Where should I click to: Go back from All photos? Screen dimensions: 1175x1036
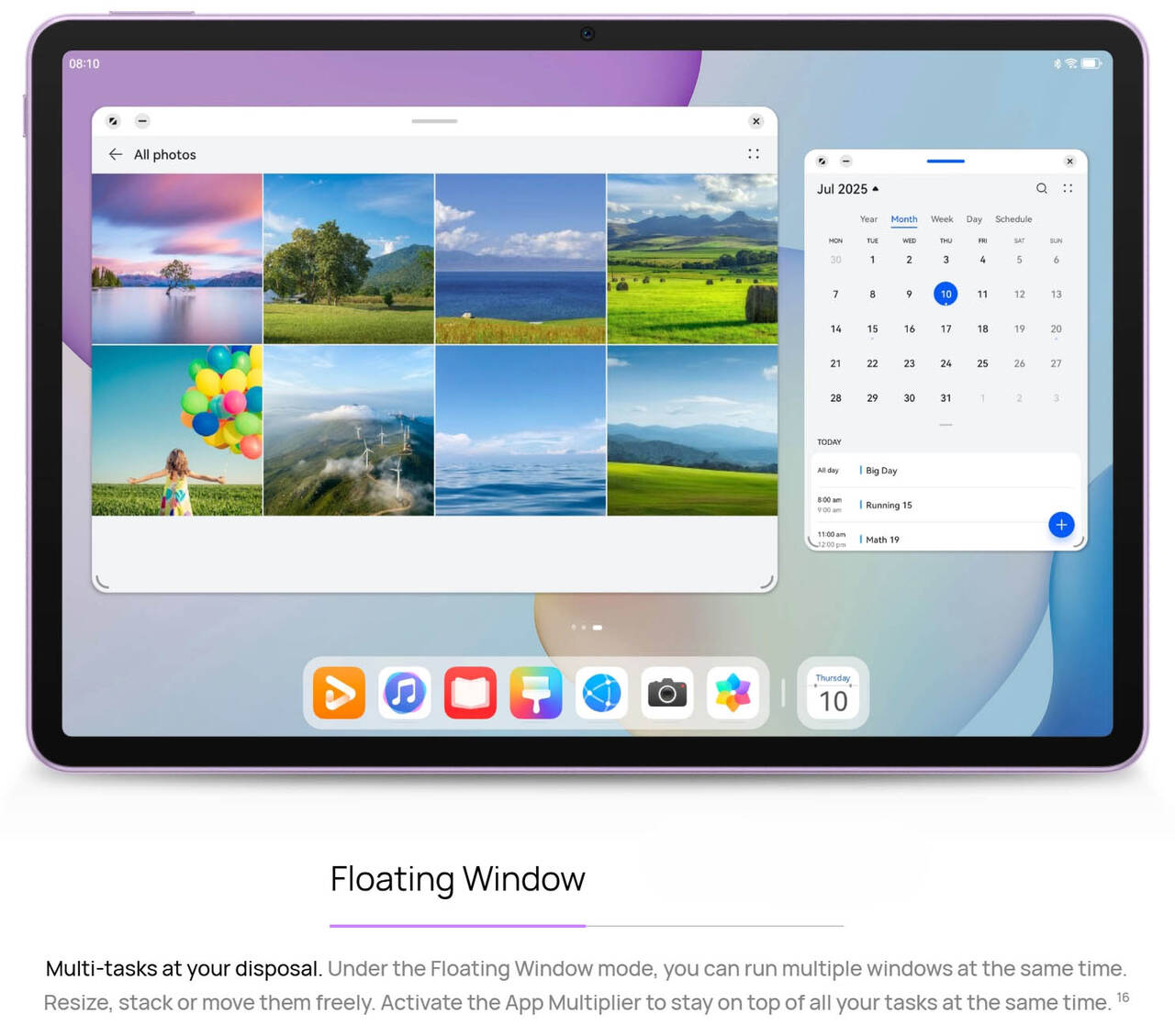click(116, 154)
